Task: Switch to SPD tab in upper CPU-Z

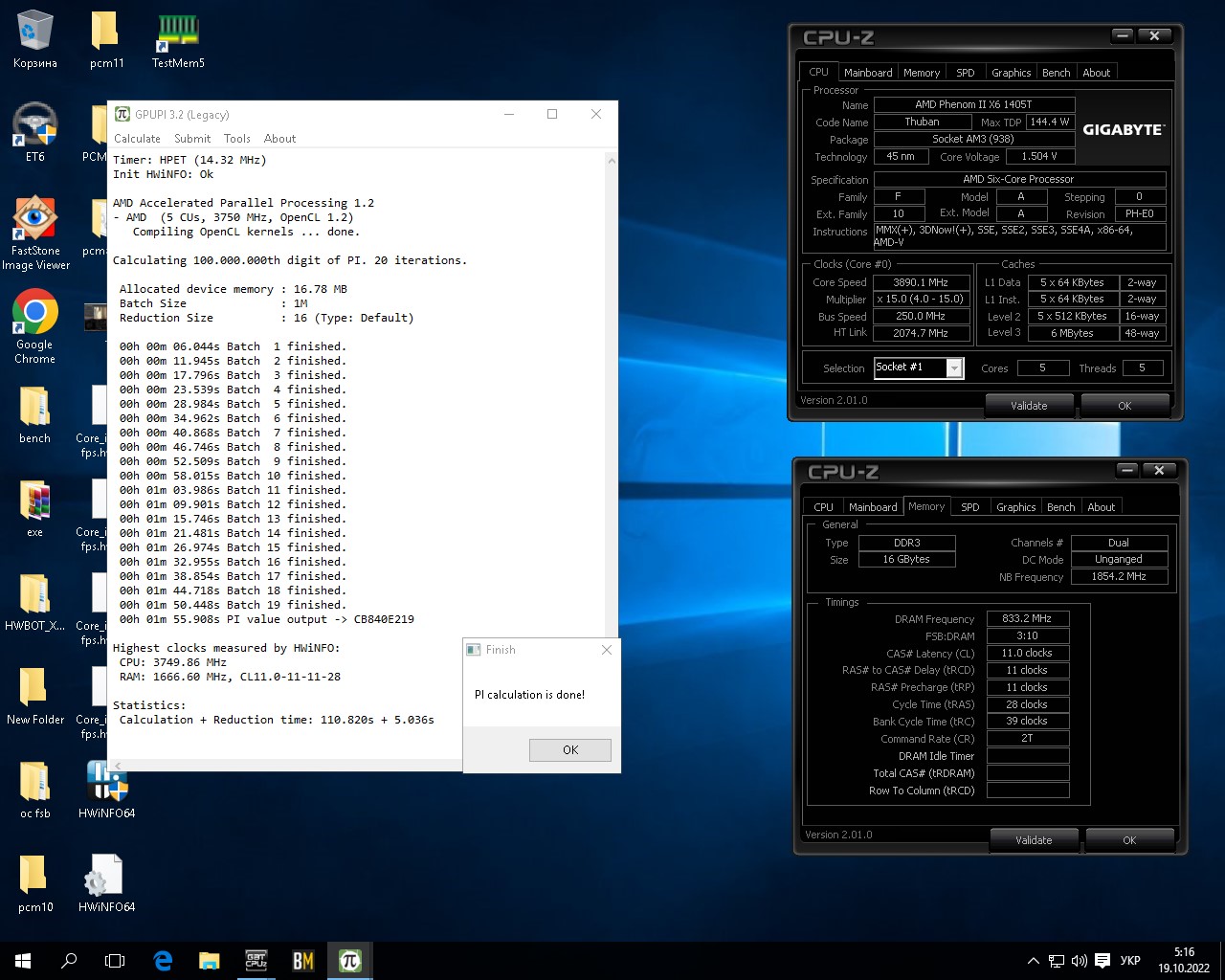Action: pos(966,73)
